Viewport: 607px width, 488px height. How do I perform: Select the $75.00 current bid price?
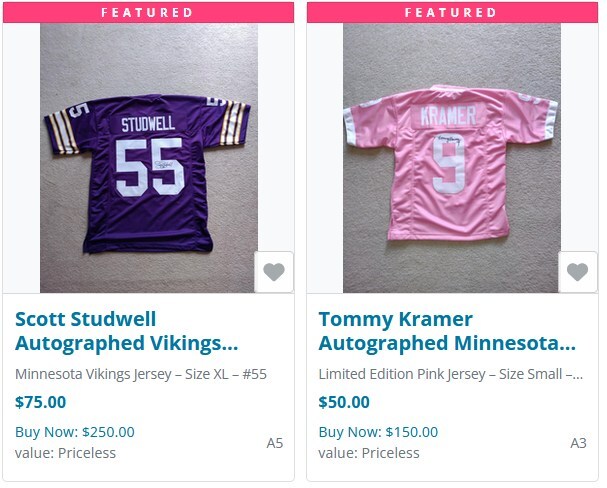pyautogui.click(x=41, y=402)
